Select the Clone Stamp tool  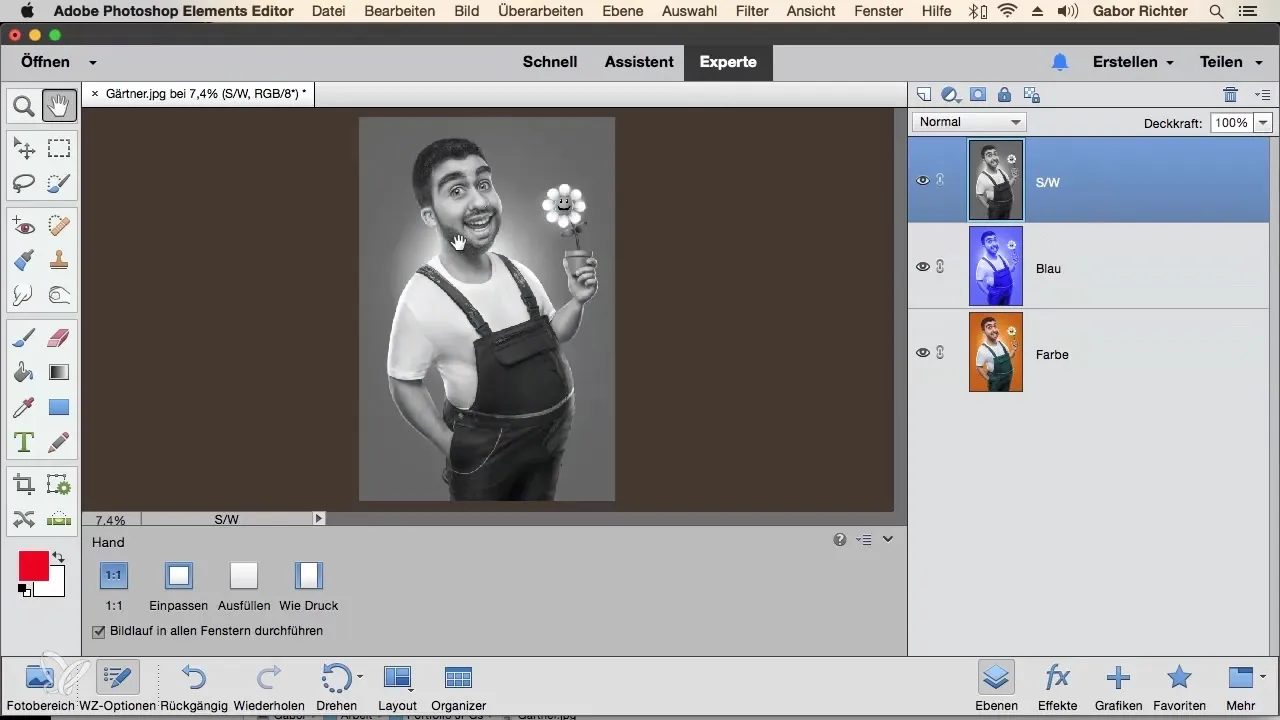pos(59,260)
